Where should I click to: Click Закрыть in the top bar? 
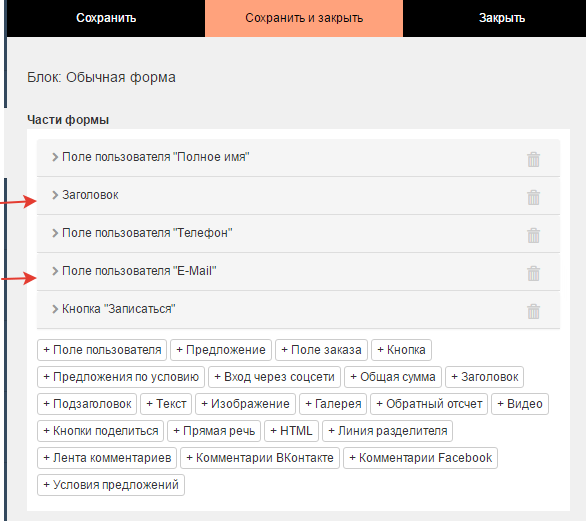coord(502,18)
